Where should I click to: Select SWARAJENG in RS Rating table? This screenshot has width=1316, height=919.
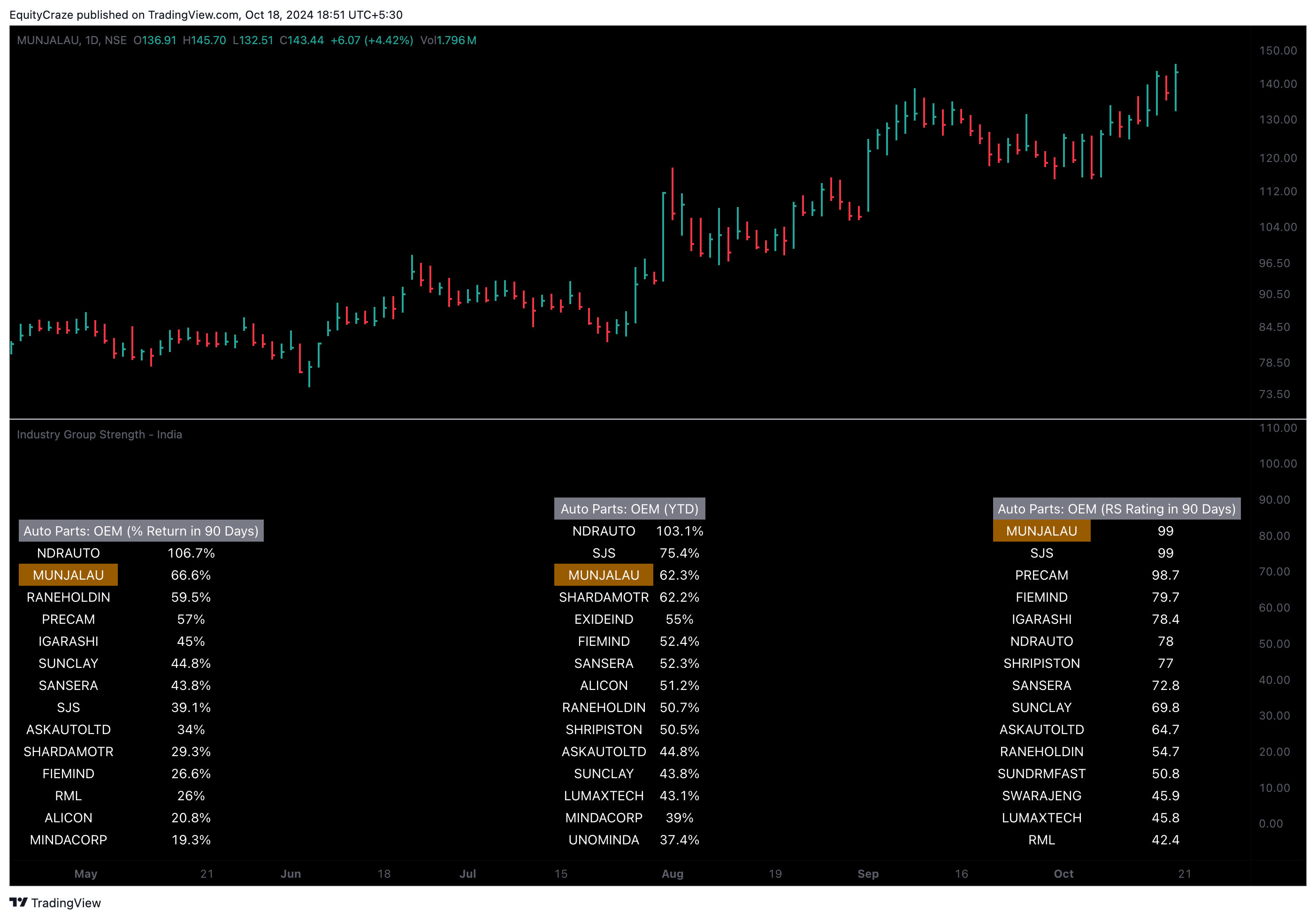pos(1041,796)
